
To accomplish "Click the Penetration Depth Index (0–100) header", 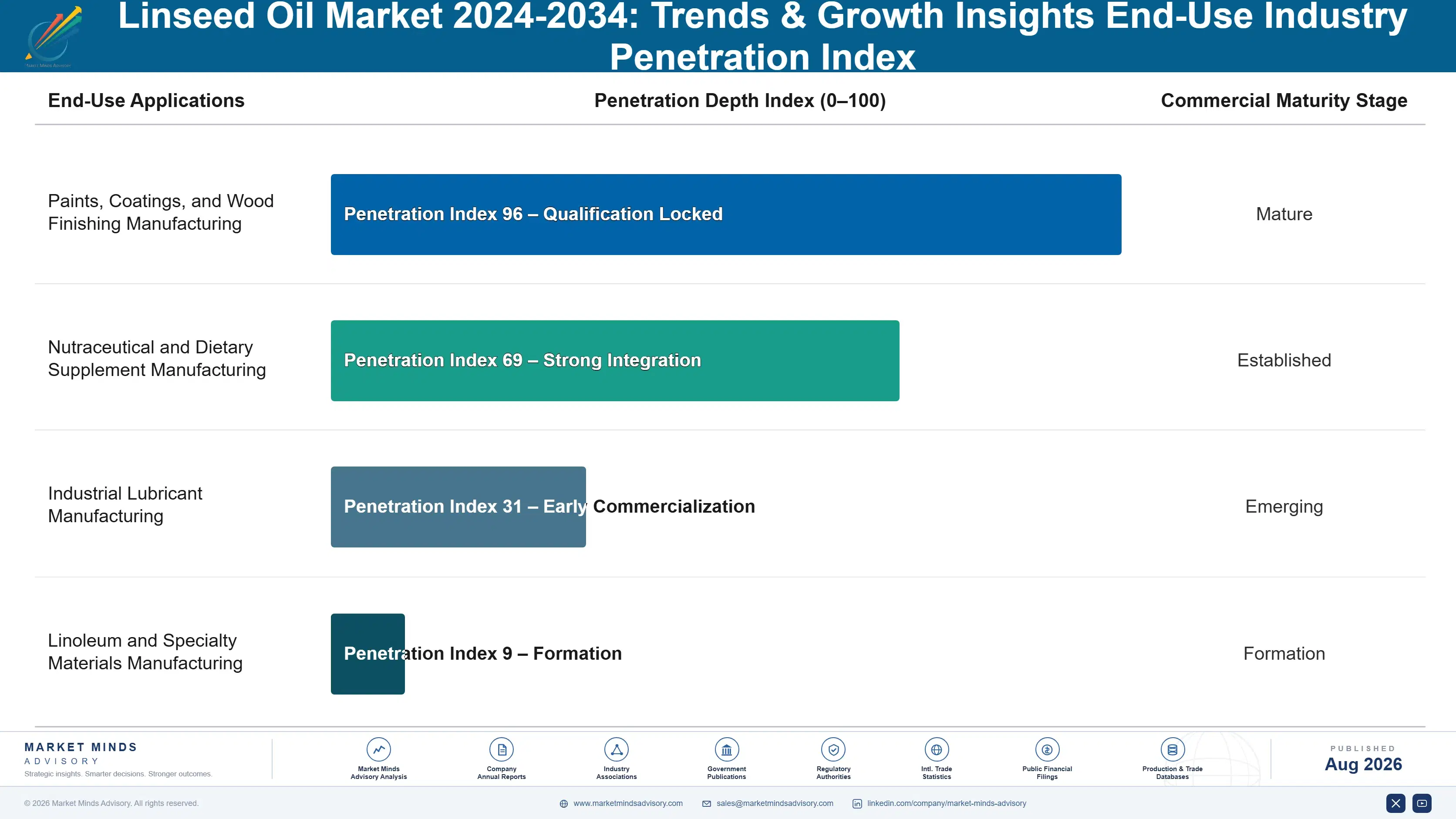I will (740, 101).
